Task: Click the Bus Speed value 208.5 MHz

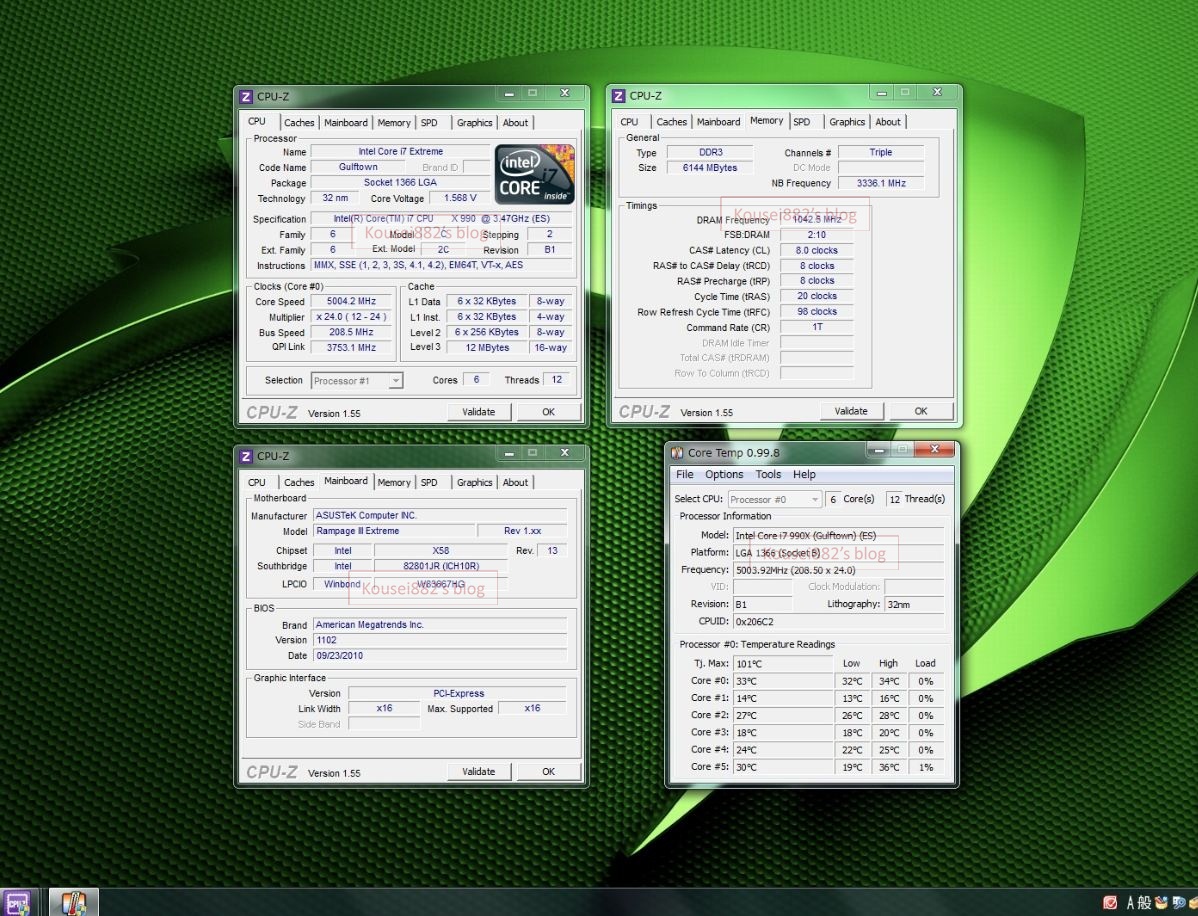Action: point(351,332)
